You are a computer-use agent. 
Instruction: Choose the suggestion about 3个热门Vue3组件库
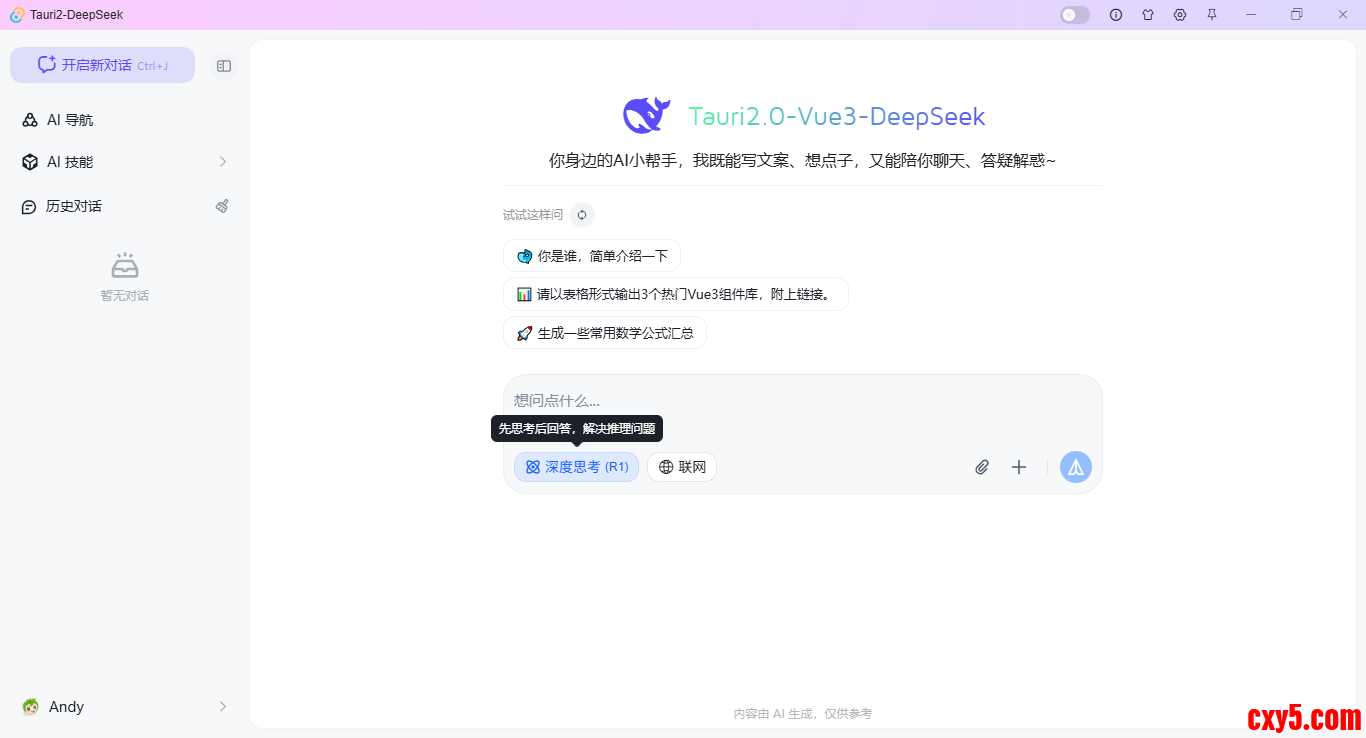point(676,294)
